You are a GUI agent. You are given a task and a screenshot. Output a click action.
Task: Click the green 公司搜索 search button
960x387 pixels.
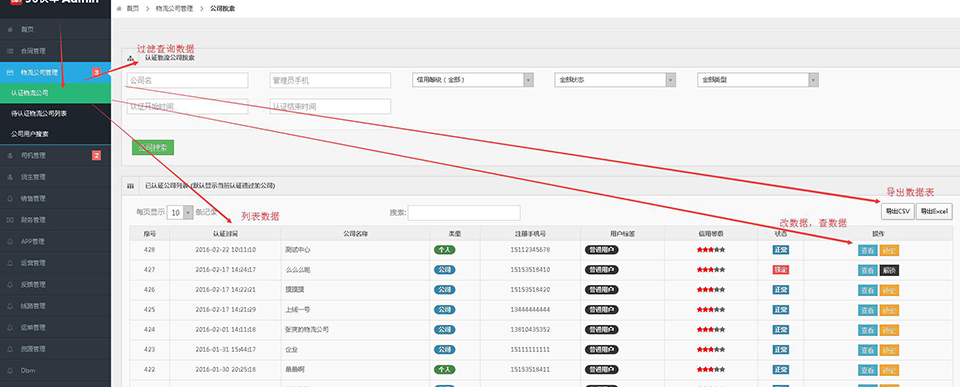pyautogui.click(x=153, y=148)
